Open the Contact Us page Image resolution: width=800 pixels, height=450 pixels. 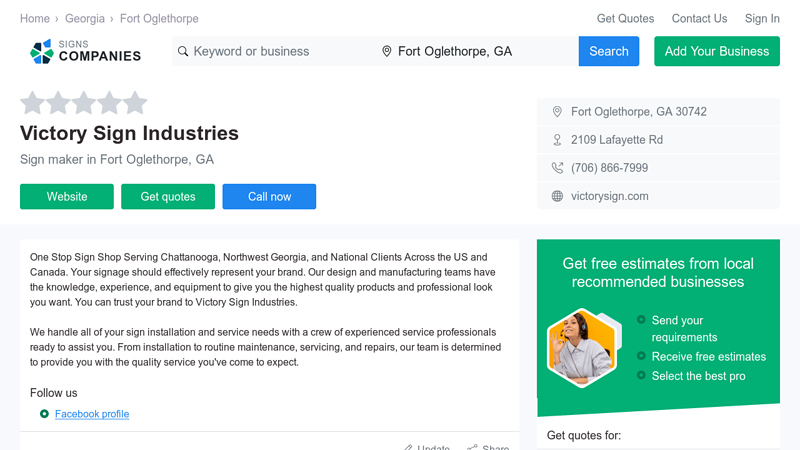pyautogui.click(x=699, y=18)
